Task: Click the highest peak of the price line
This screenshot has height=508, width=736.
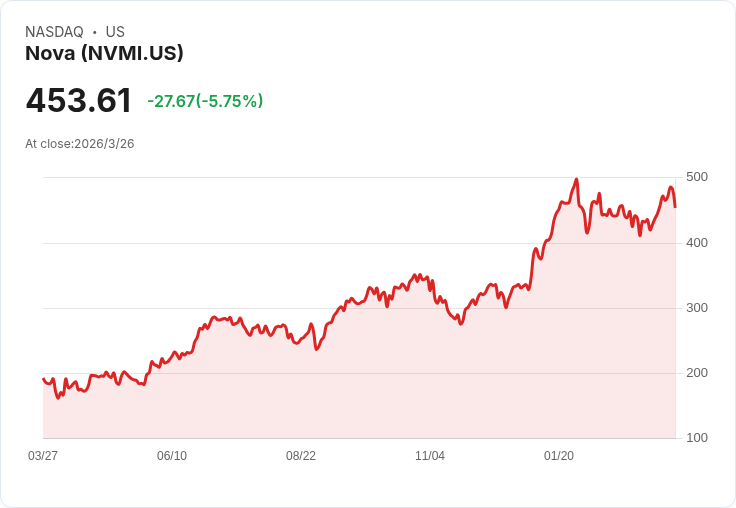Action: 576,180
